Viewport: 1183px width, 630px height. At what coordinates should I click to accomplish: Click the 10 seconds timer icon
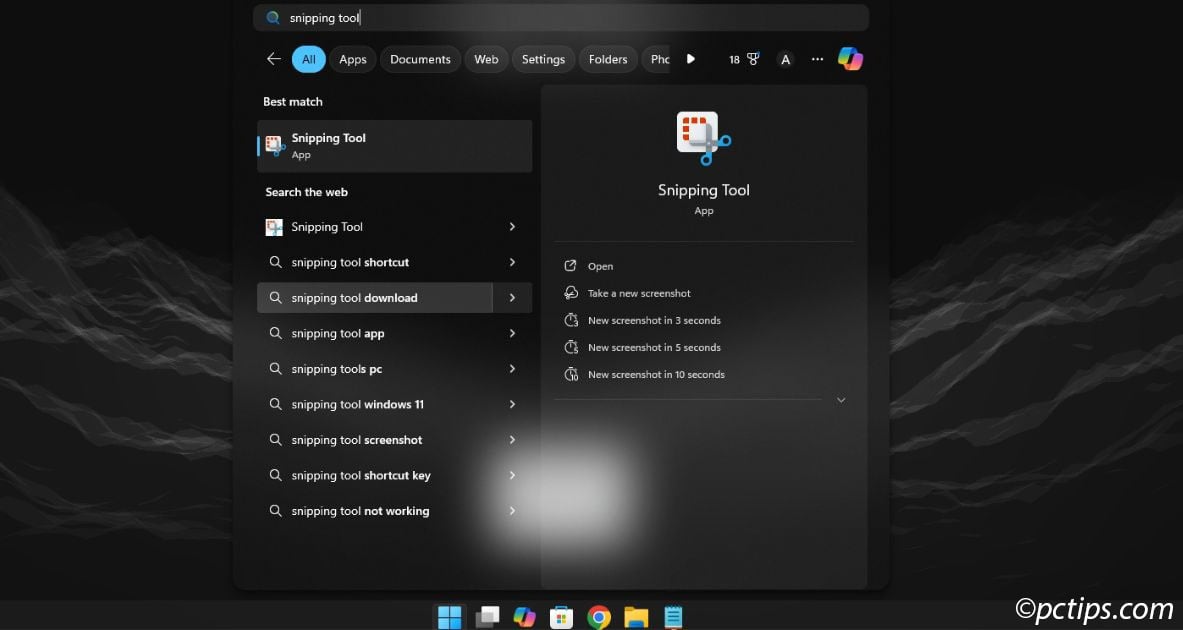[x=571, y=374]
